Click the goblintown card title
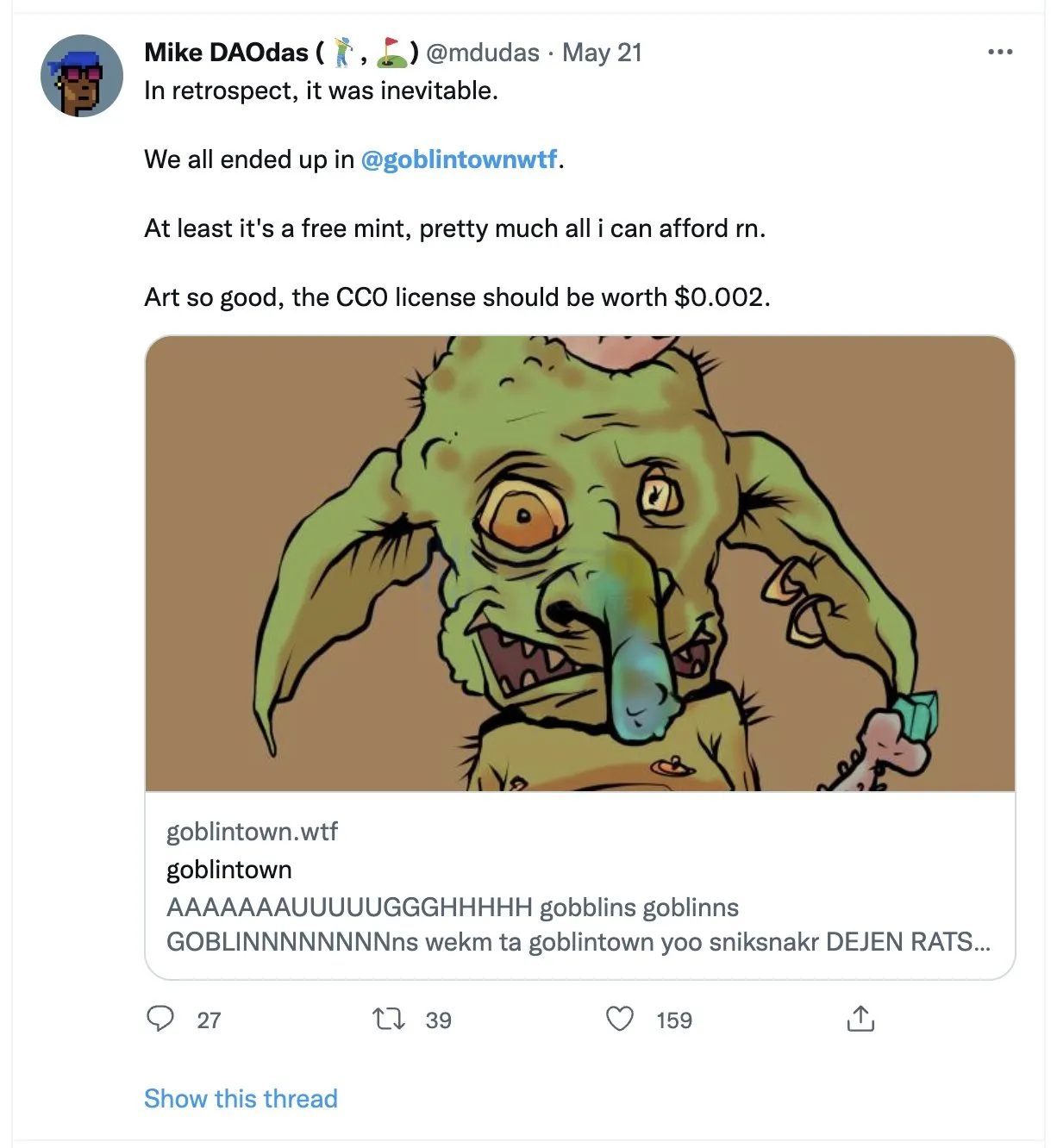This screenshot has width=1057, height=1148. [228, 869]
